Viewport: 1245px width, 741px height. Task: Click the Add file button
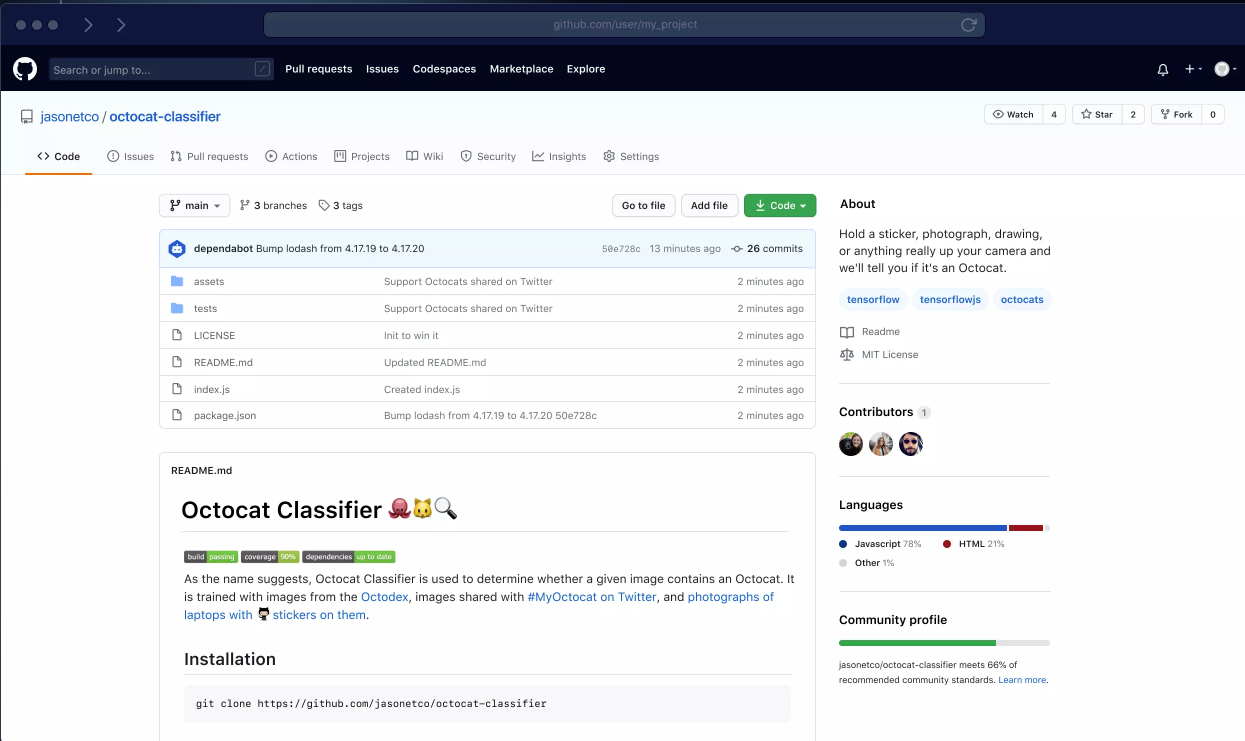(x=709, y=206)
